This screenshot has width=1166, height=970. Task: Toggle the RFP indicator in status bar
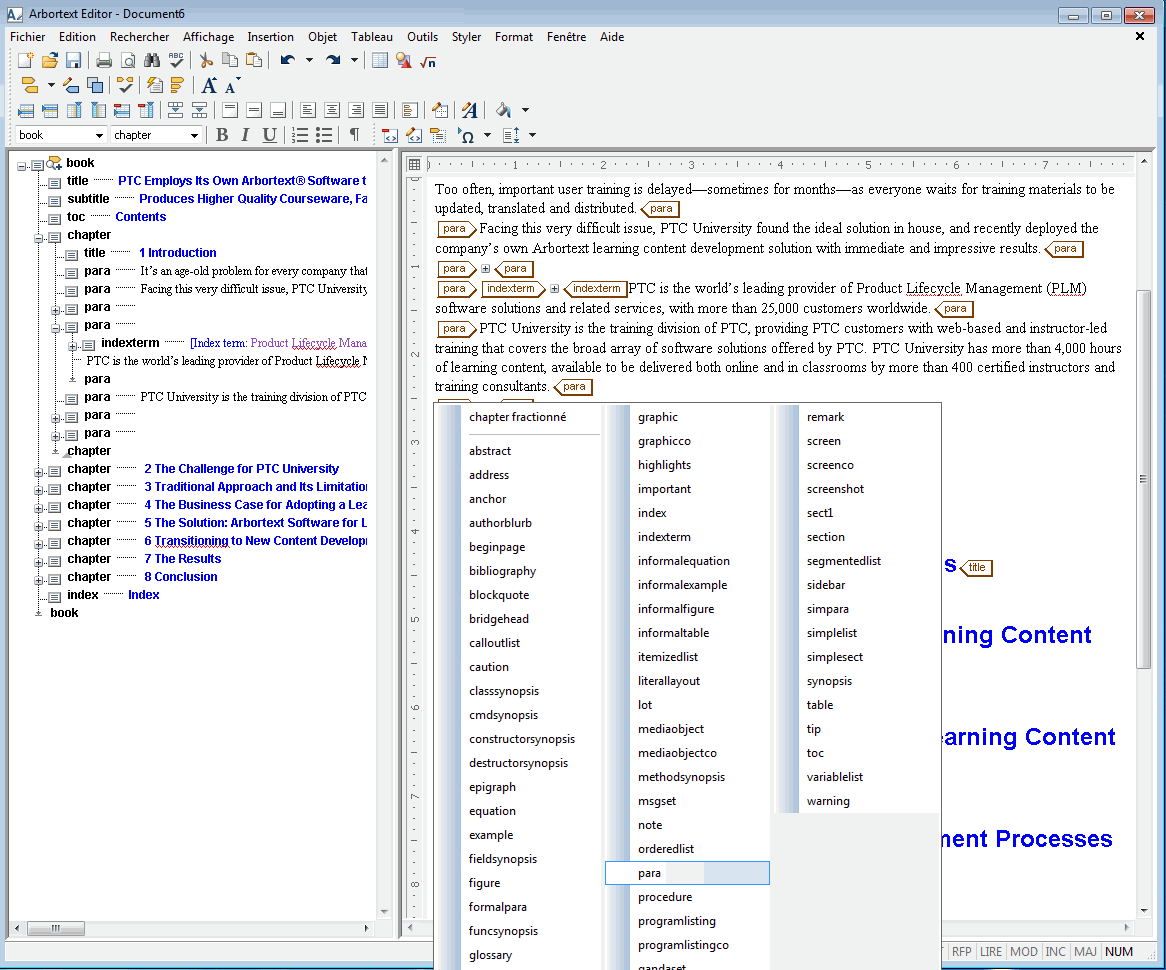(962, 951)
